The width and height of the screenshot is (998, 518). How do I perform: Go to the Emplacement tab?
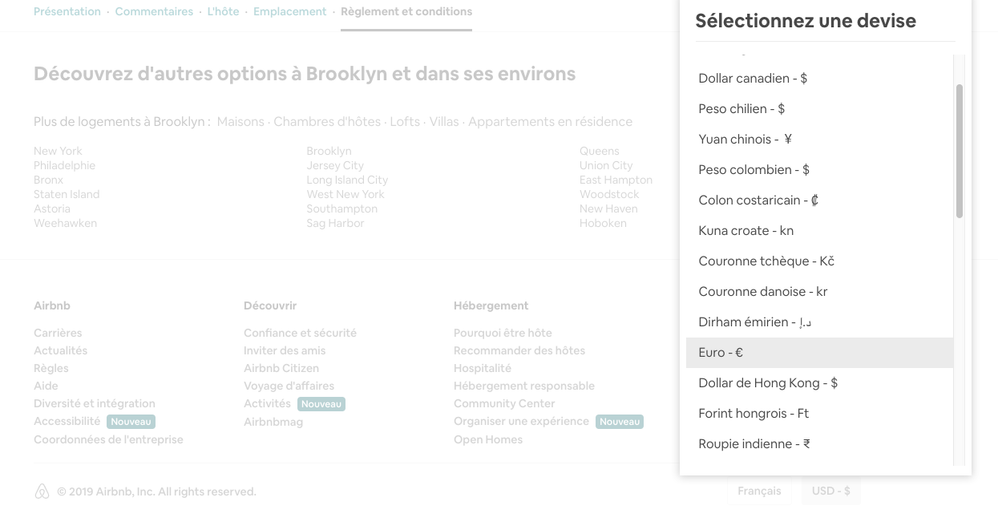[289, 12]
